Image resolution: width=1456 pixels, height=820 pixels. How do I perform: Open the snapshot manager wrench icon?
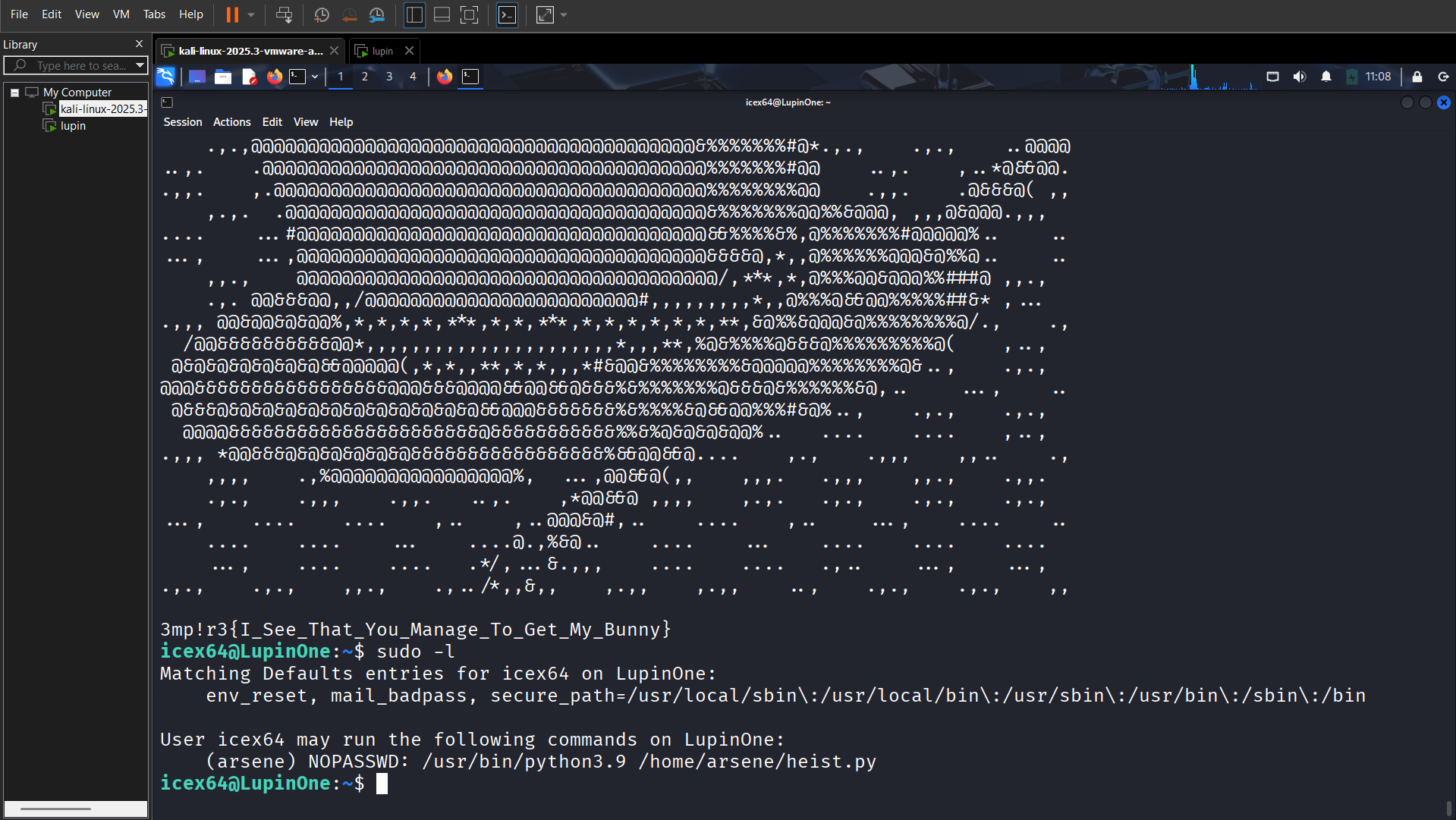pos(376,14)
